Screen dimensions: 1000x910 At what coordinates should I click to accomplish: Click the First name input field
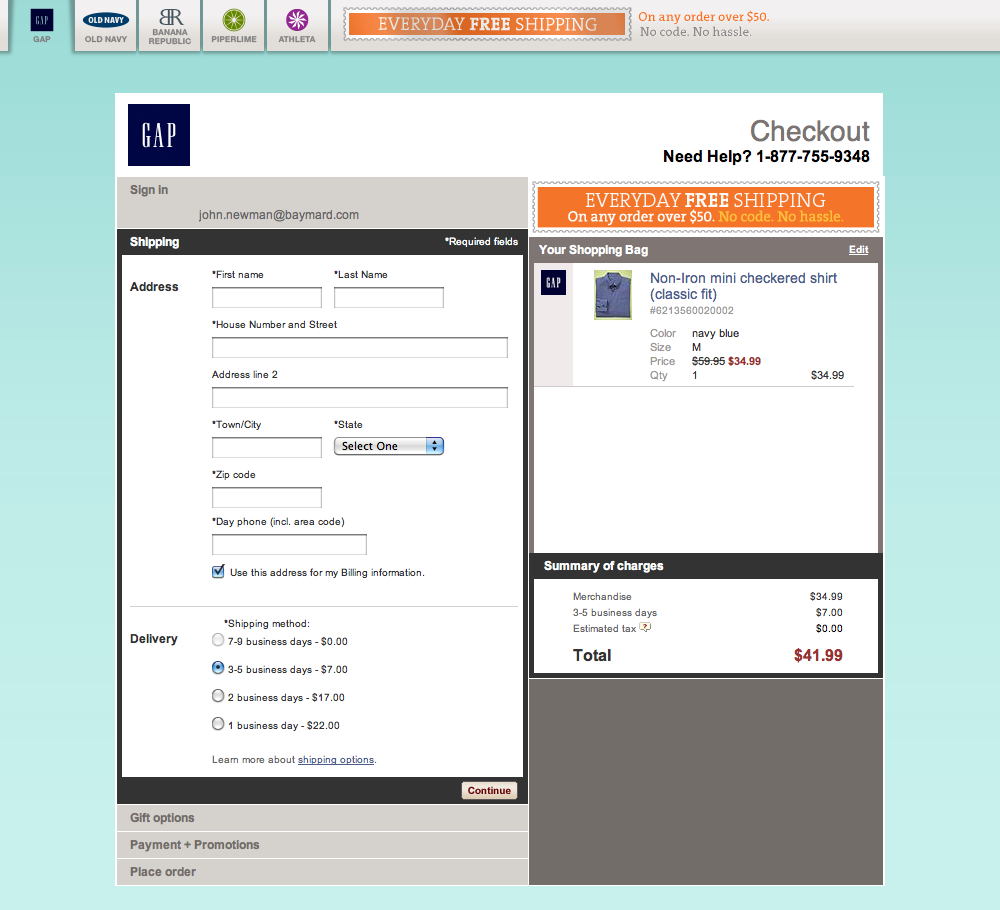tap(266, 297)
